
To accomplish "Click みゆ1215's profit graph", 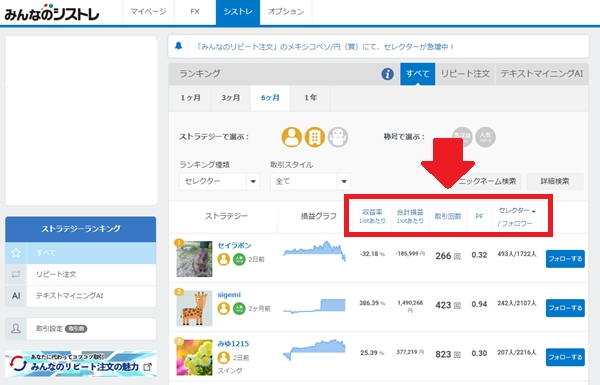I will click(x=314, y=349).
